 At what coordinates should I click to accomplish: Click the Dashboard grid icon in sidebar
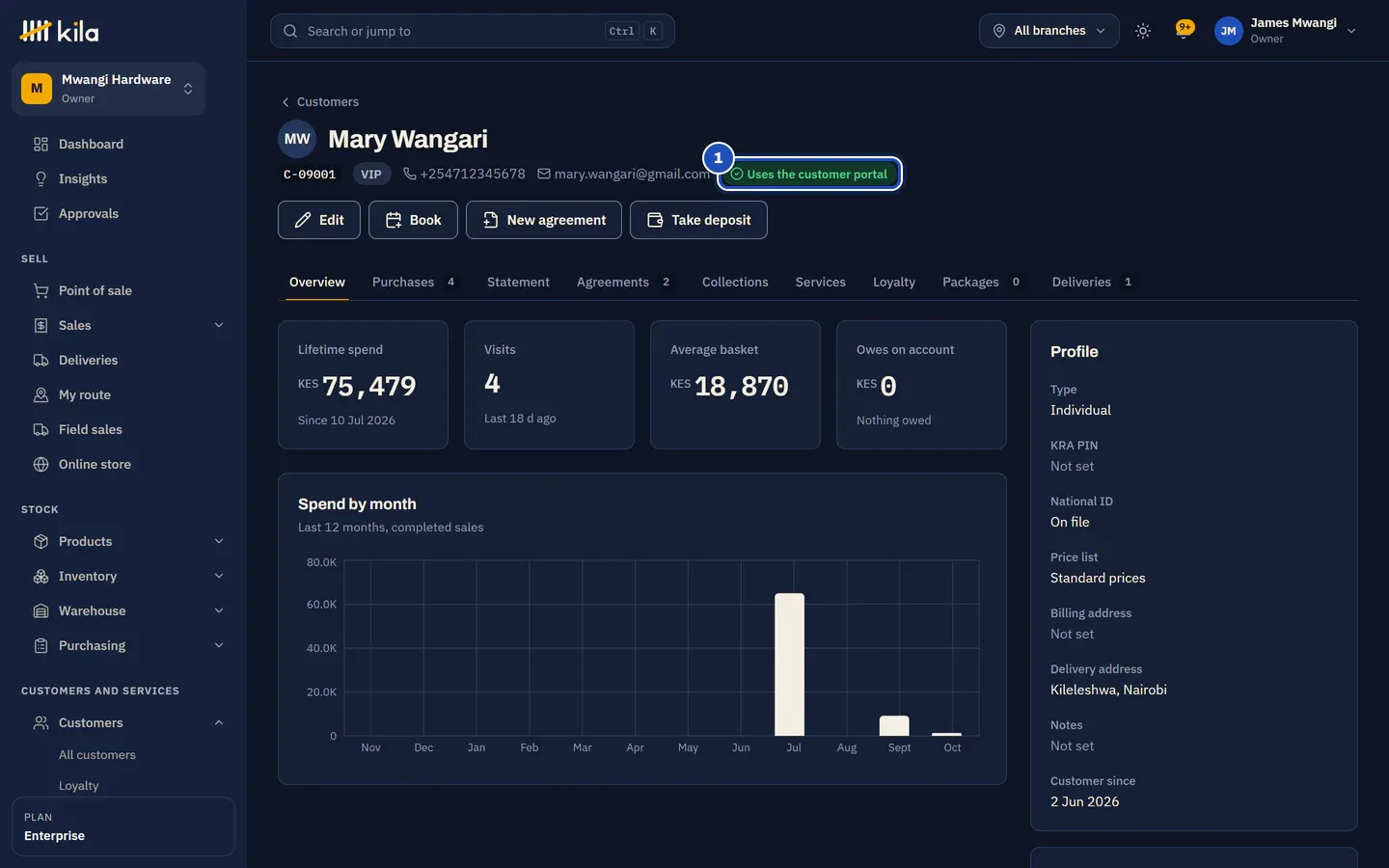41,144
